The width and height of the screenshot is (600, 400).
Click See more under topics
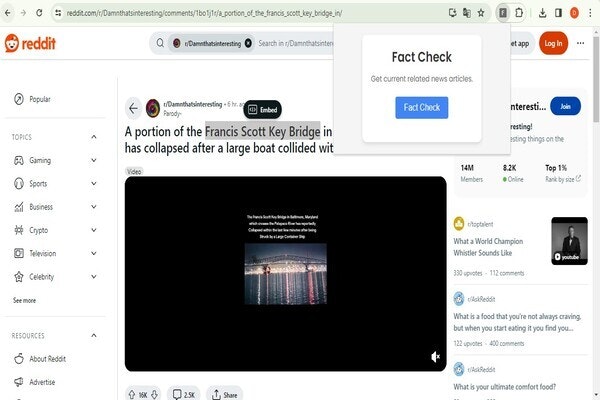[x=24, y=300]
